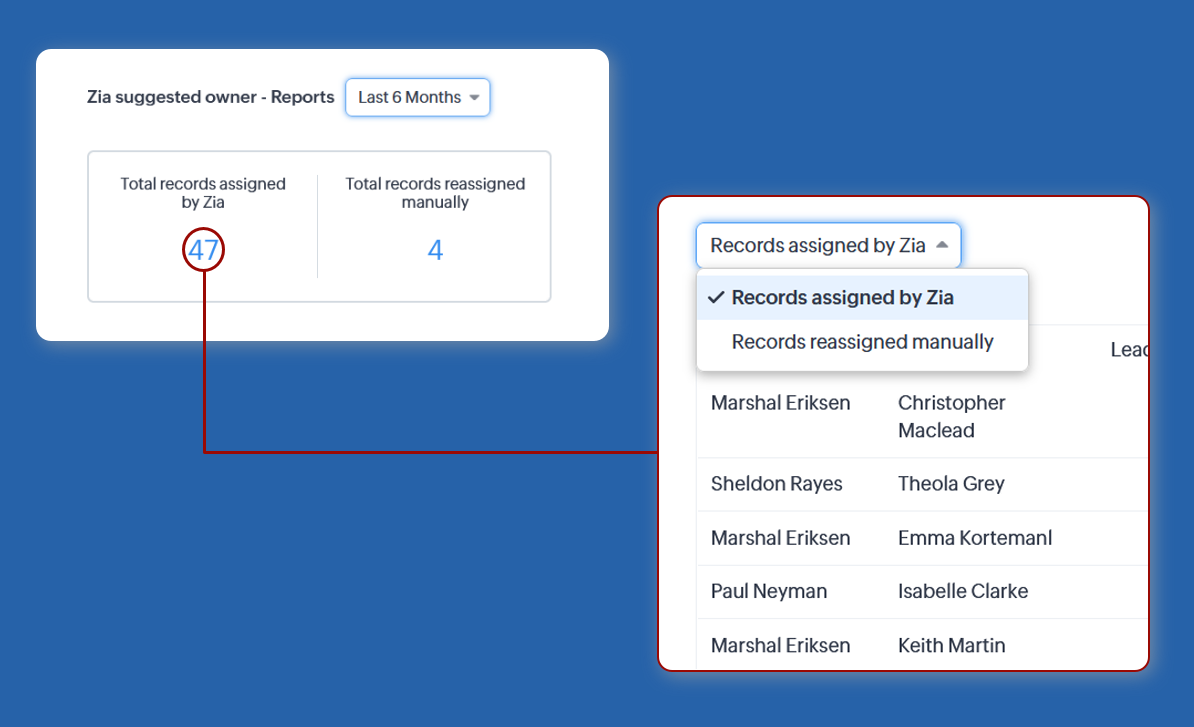1194x727 pixels.
Task: Select Records assigned by Zia option
Action: click(842, 298)
